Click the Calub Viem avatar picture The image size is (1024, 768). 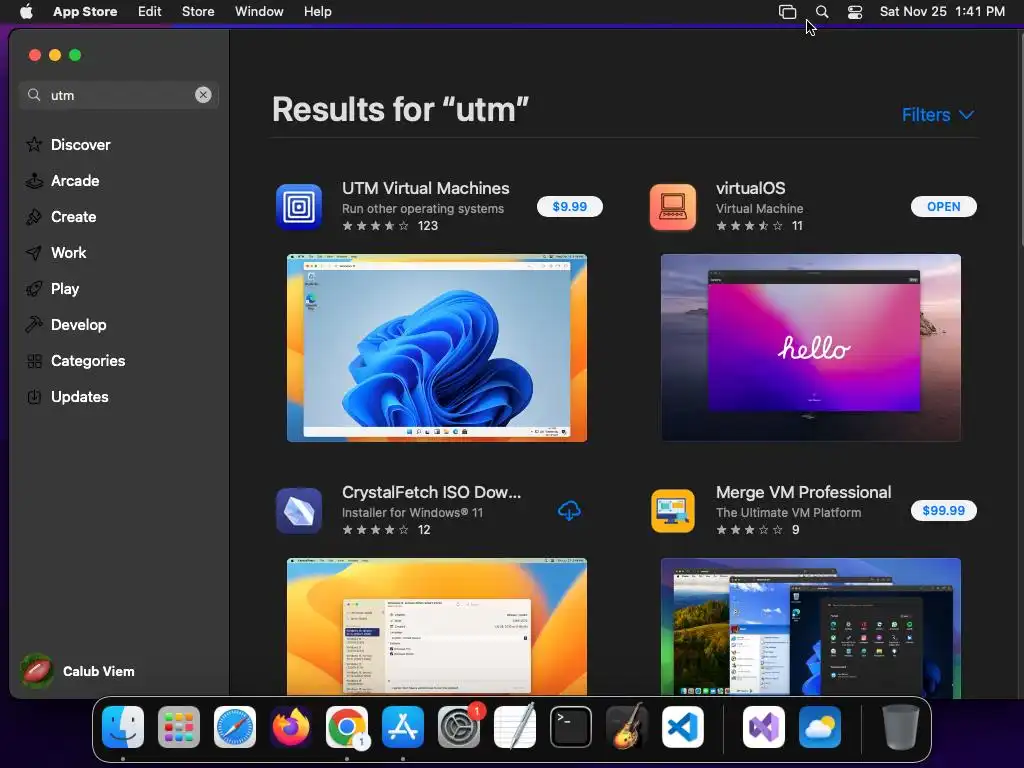tap(37, 671)
